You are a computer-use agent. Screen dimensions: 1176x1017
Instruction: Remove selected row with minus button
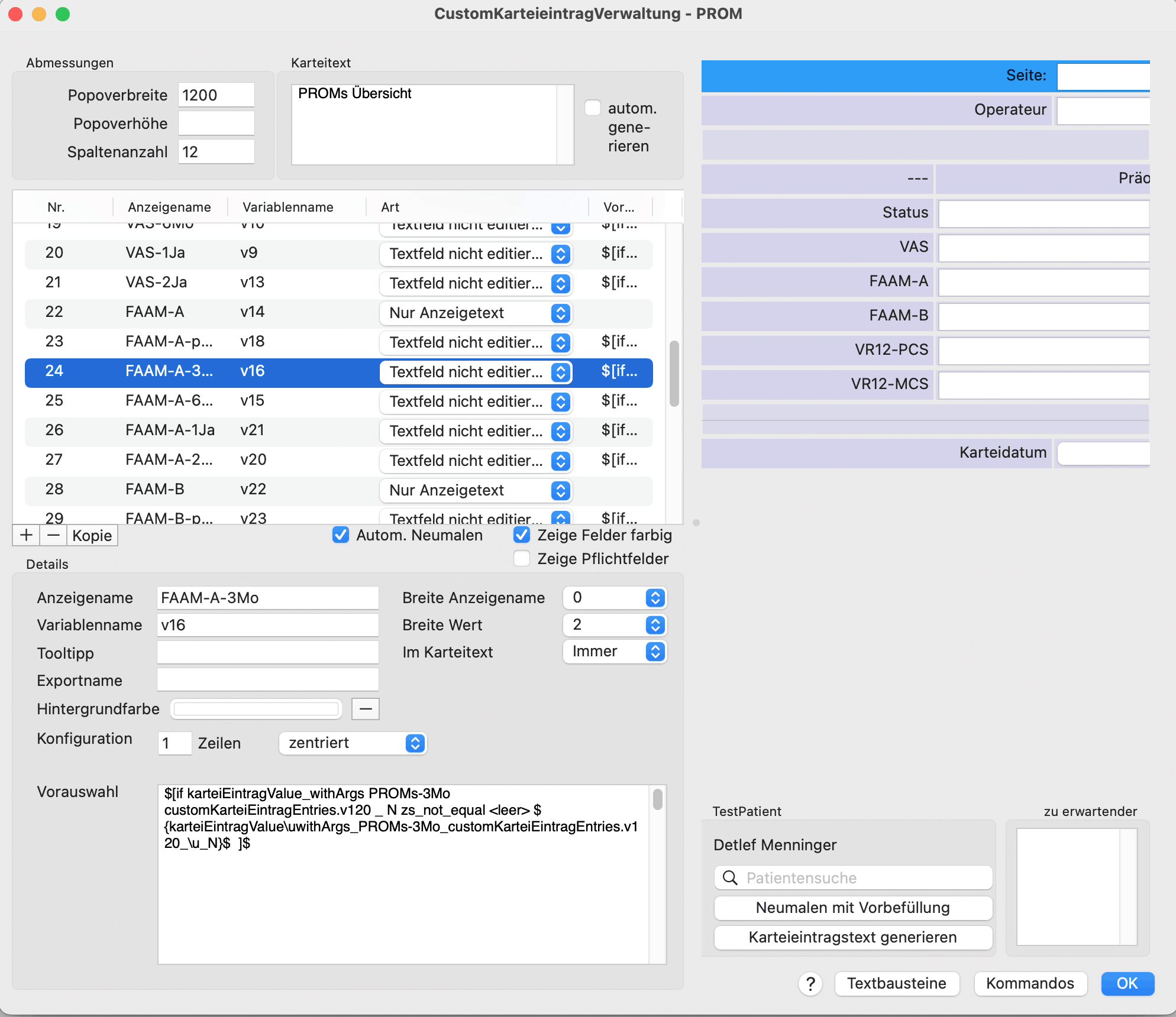(x=53, y=536)
